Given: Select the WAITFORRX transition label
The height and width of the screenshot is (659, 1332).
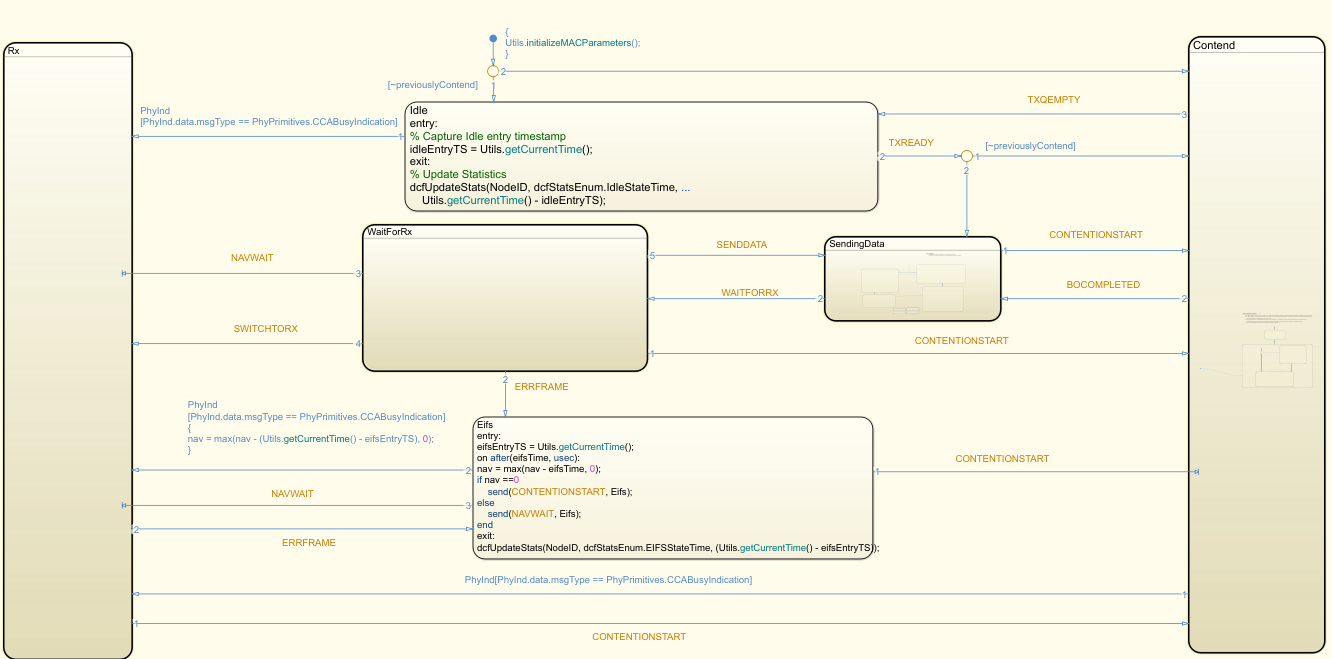Looking at the screenshot, I should (749, 293).
